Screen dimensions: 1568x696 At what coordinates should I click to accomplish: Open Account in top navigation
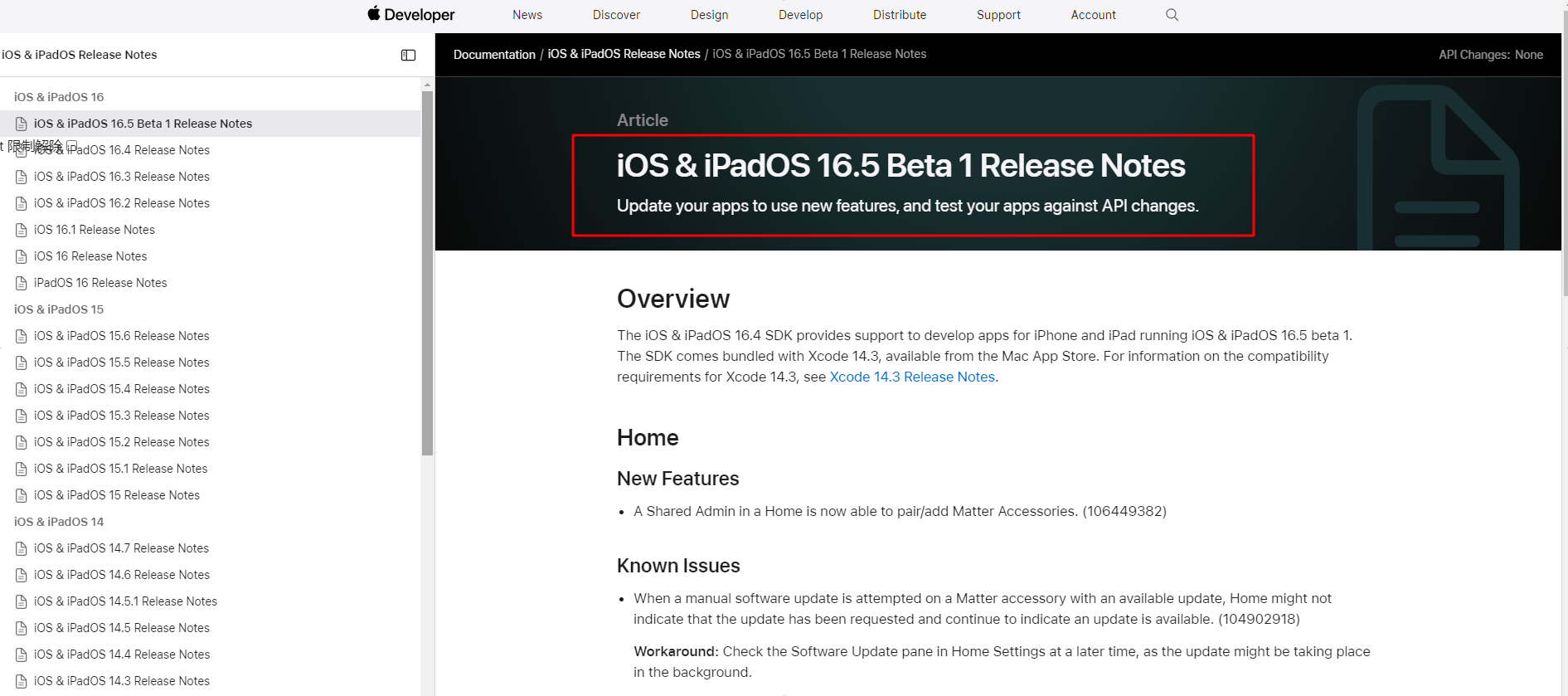point(1093,15)
